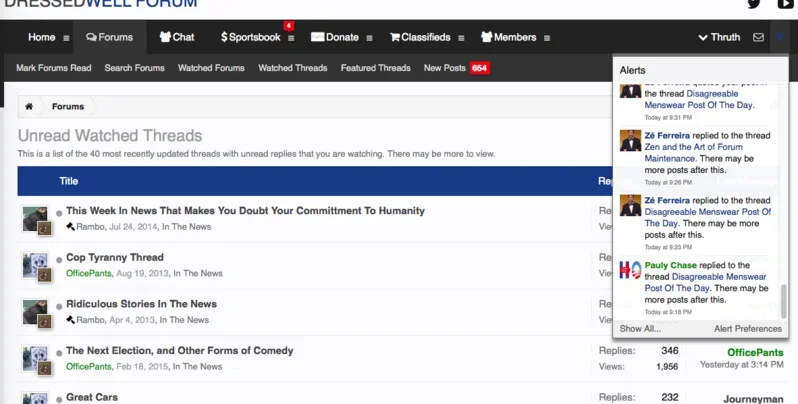The image size is (798, 404).
Task: Click the red 4 badge above Sportsbook
Action: tap(289, 25)
